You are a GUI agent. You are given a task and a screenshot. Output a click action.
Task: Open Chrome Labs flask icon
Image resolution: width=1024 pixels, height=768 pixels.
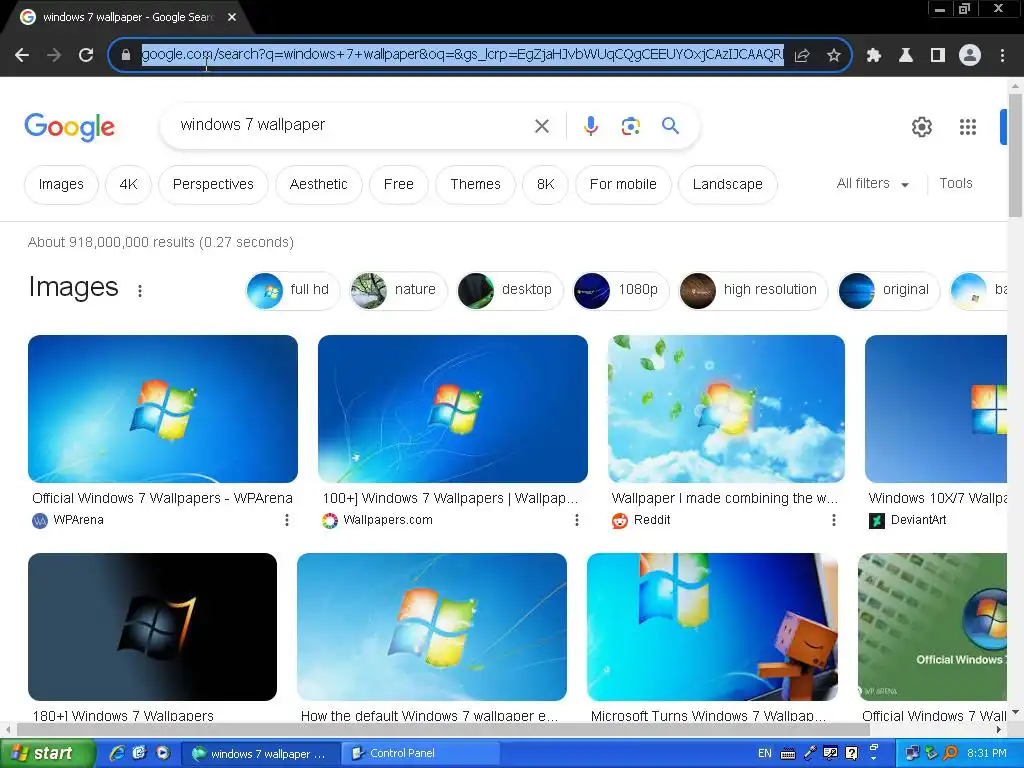[x=906, y=55]
